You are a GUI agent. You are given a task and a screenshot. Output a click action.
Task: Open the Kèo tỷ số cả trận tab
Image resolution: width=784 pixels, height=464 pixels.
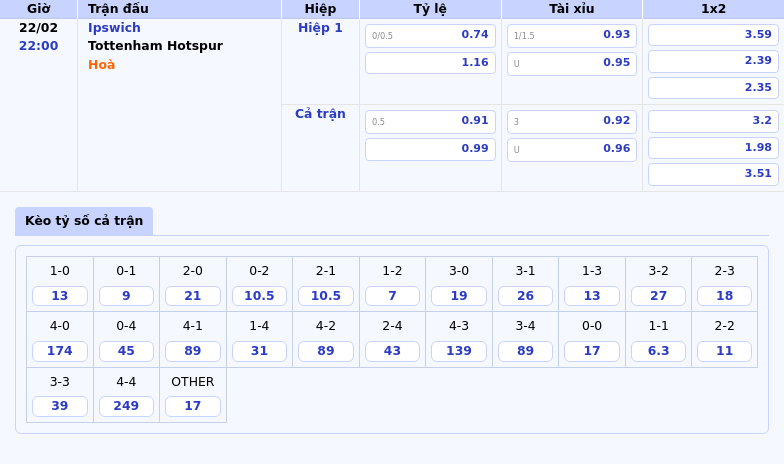84,221
